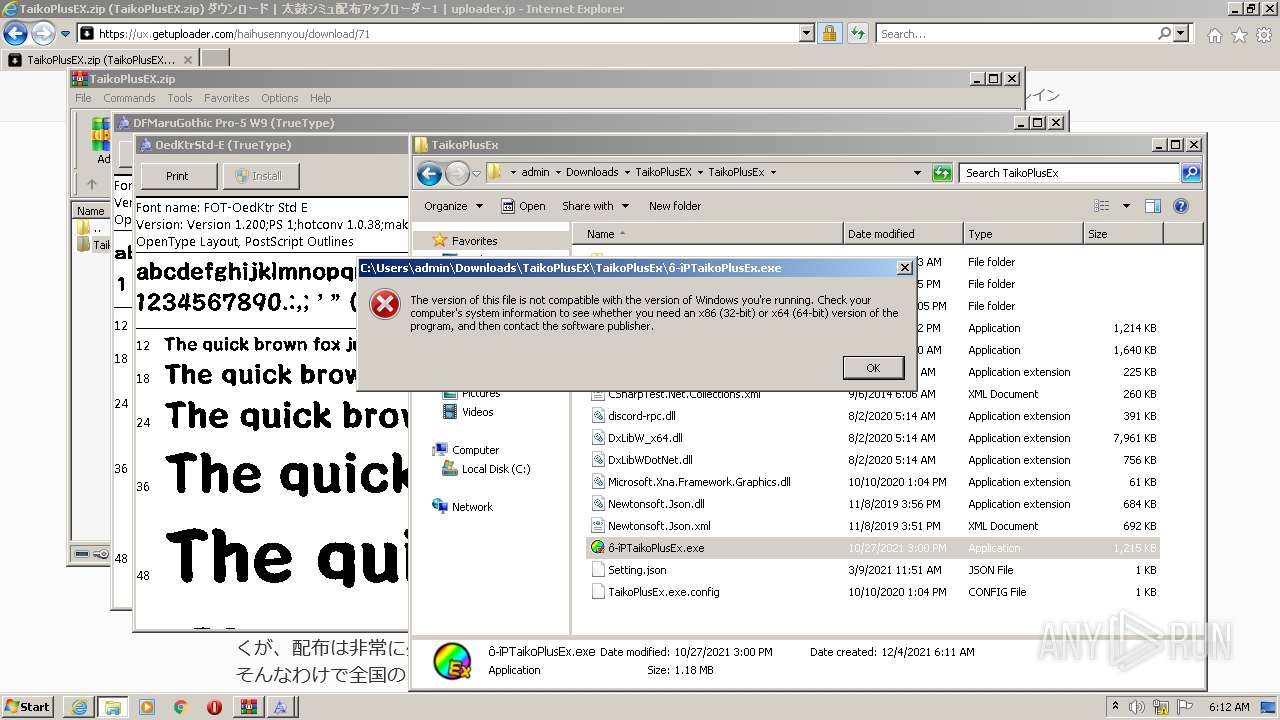Select the Newtonsoft.Json.dll file

(x=656, y=504)
